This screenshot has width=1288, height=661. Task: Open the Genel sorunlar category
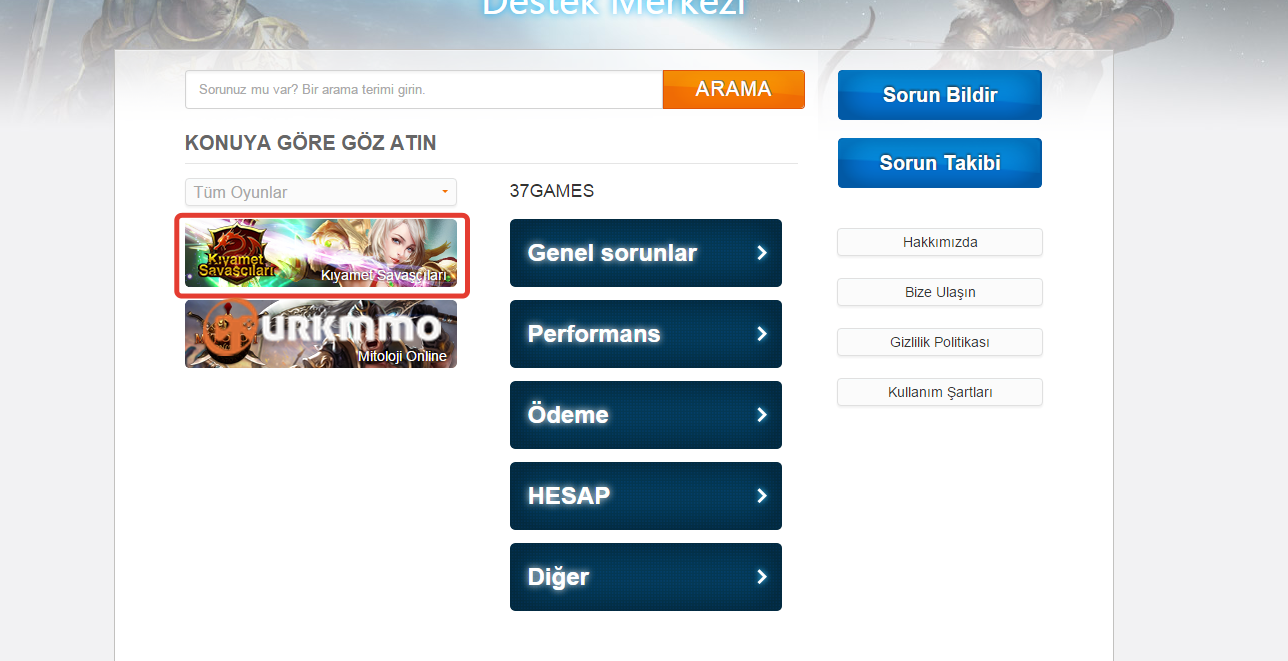646,253
